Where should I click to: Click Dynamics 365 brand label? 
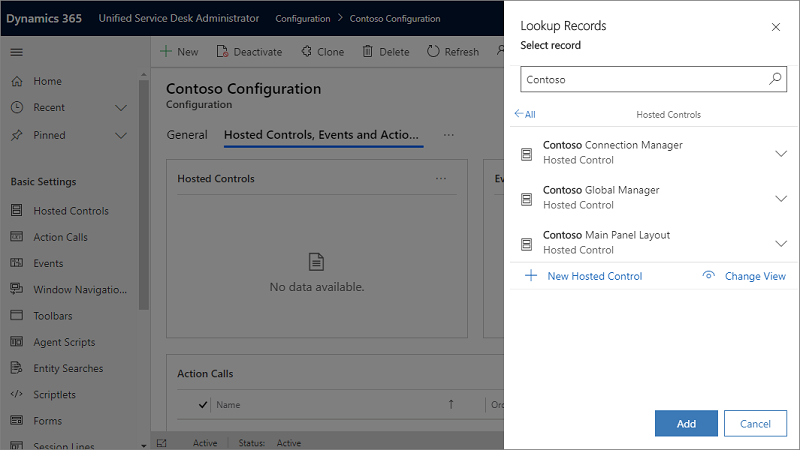tap(44, 18)
